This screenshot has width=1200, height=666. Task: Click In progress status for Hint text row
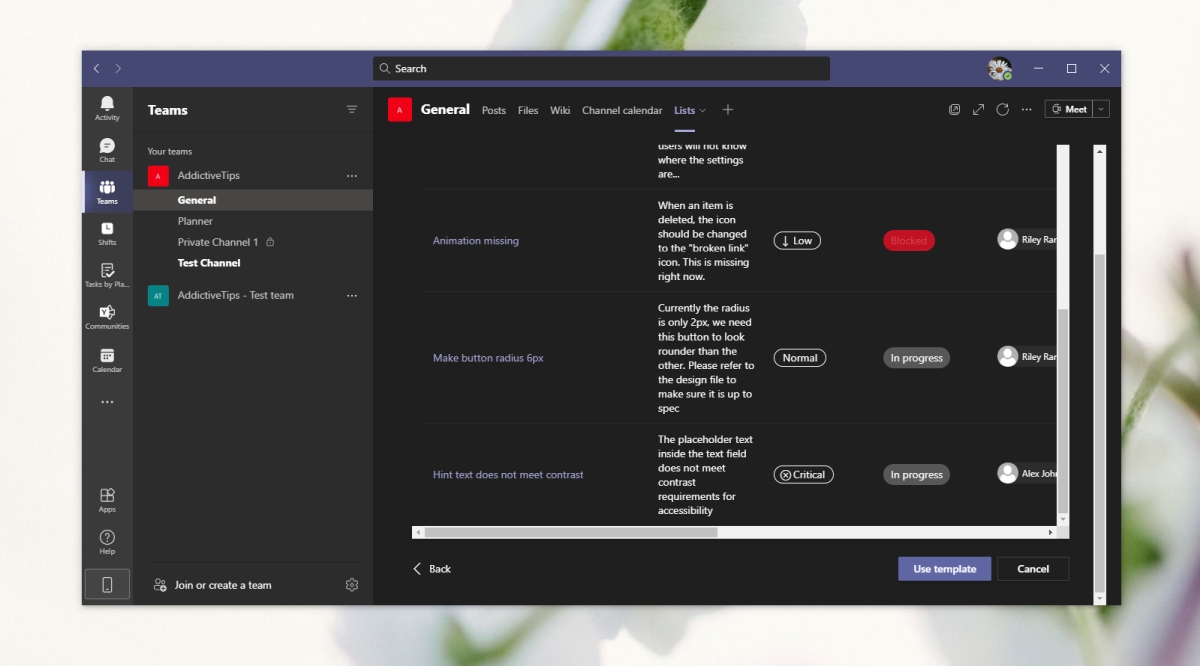pos(916,475)
